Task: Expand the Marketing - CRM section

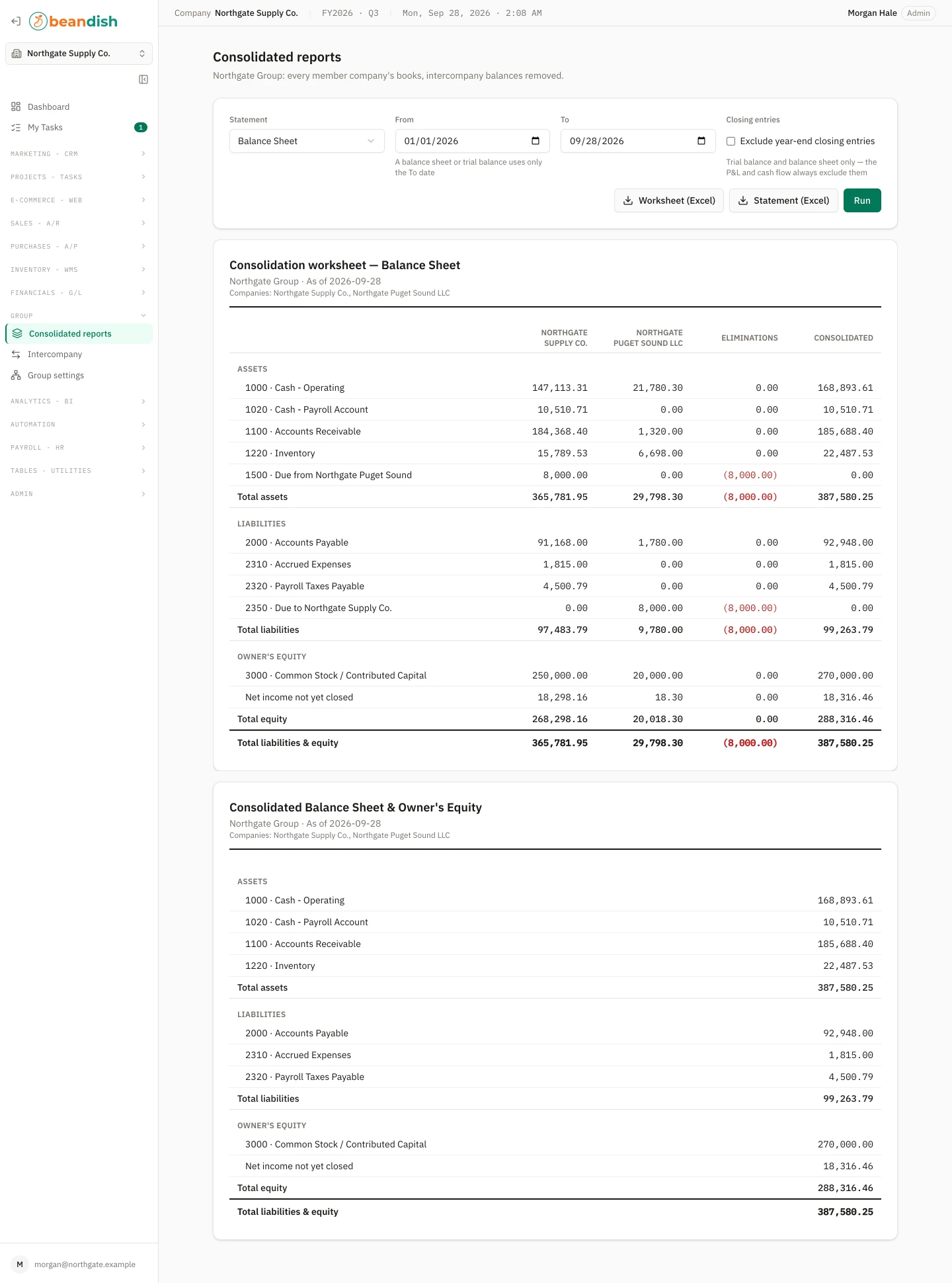Action: tap(79, 154)
